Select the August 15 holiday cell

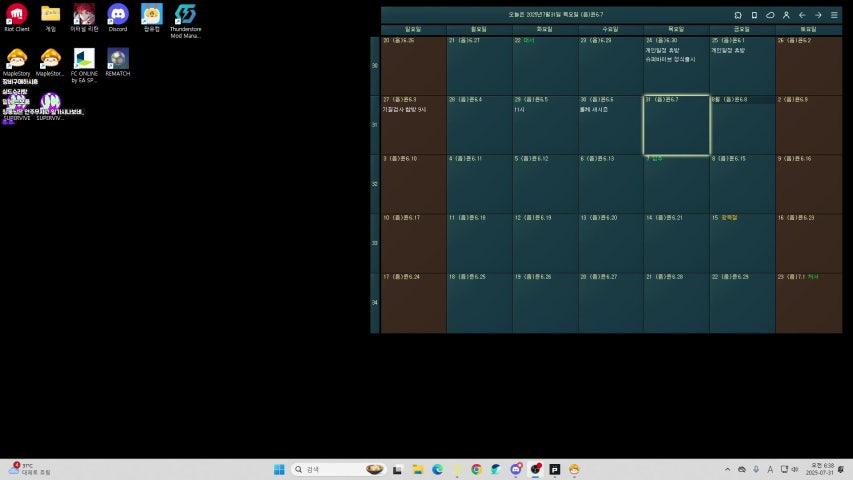coord(742,243)
